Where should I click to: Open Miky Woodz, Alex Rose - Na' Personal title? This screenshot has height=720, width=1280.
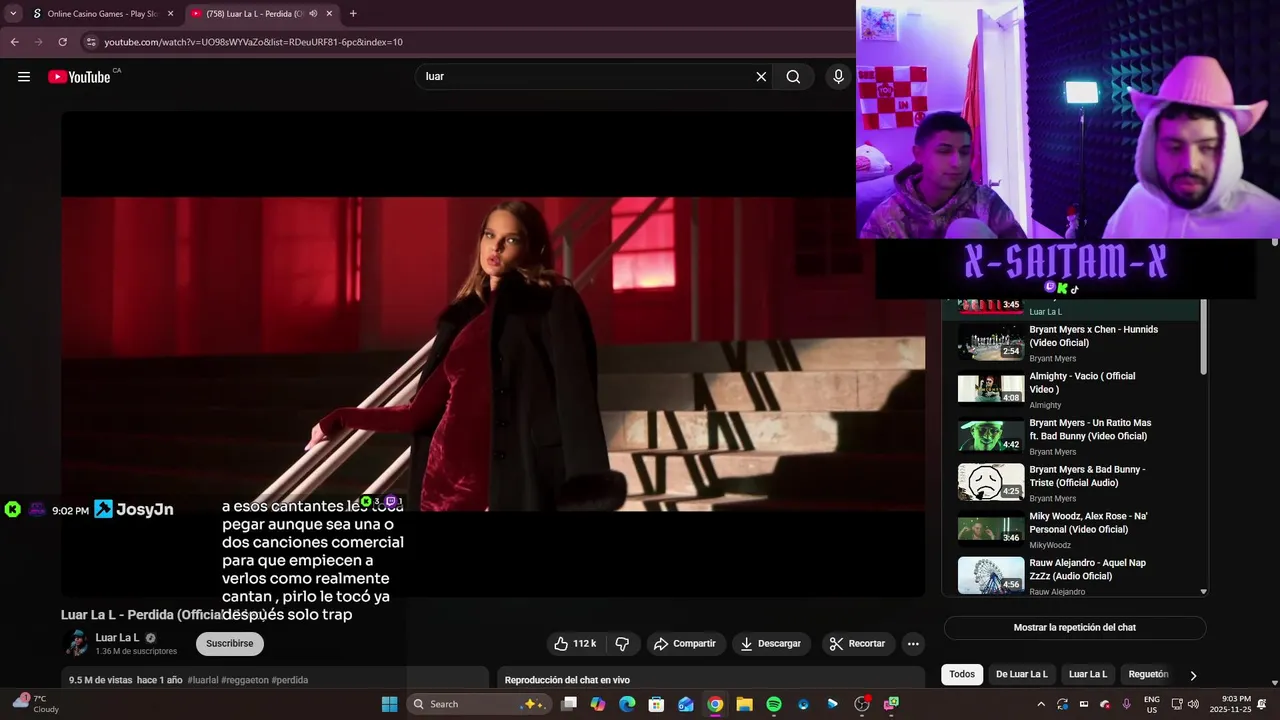[1088, 523]
